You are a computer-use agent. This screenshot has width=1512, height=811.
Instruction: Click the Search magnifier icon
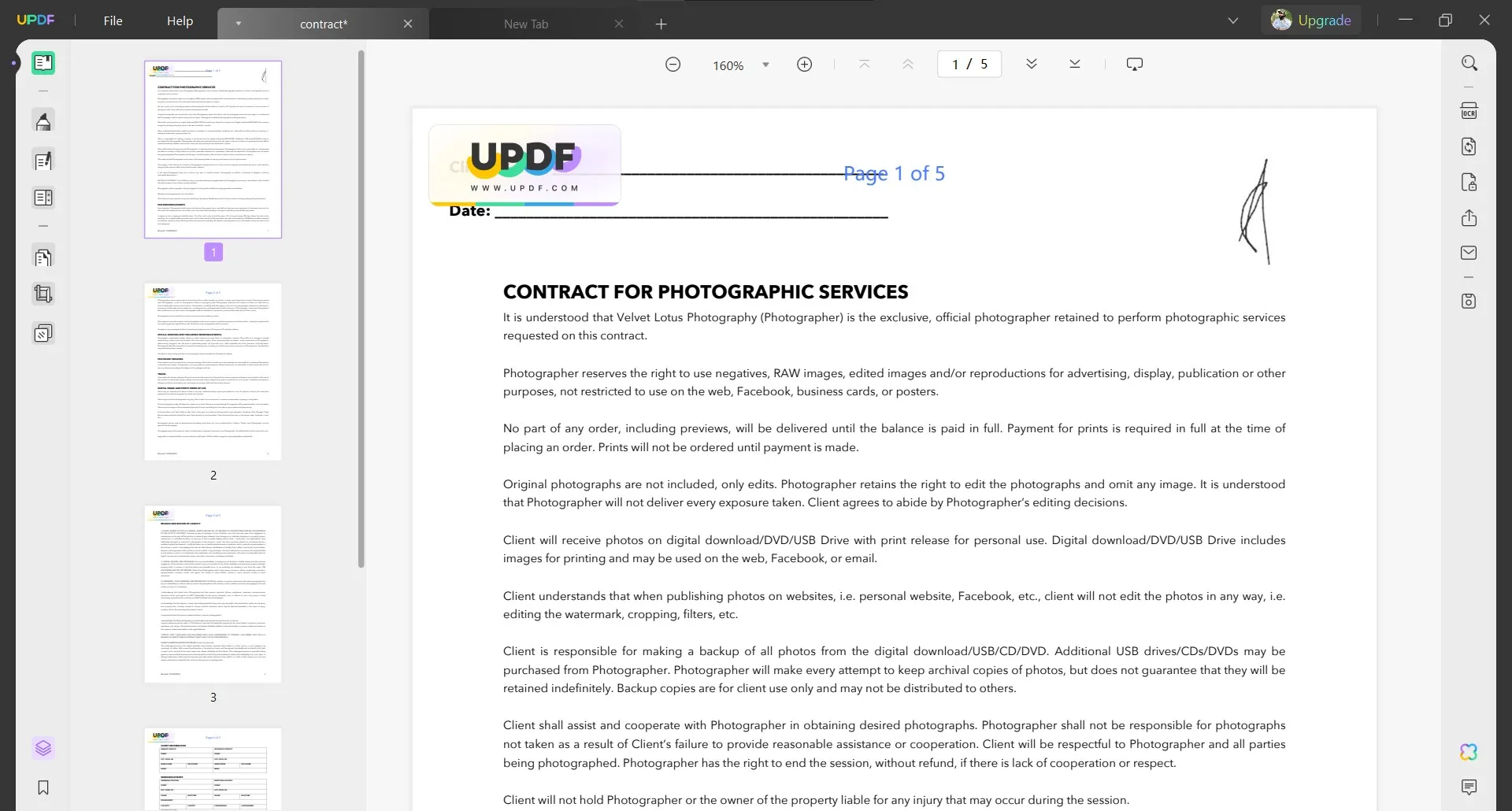click(1469, 63)
